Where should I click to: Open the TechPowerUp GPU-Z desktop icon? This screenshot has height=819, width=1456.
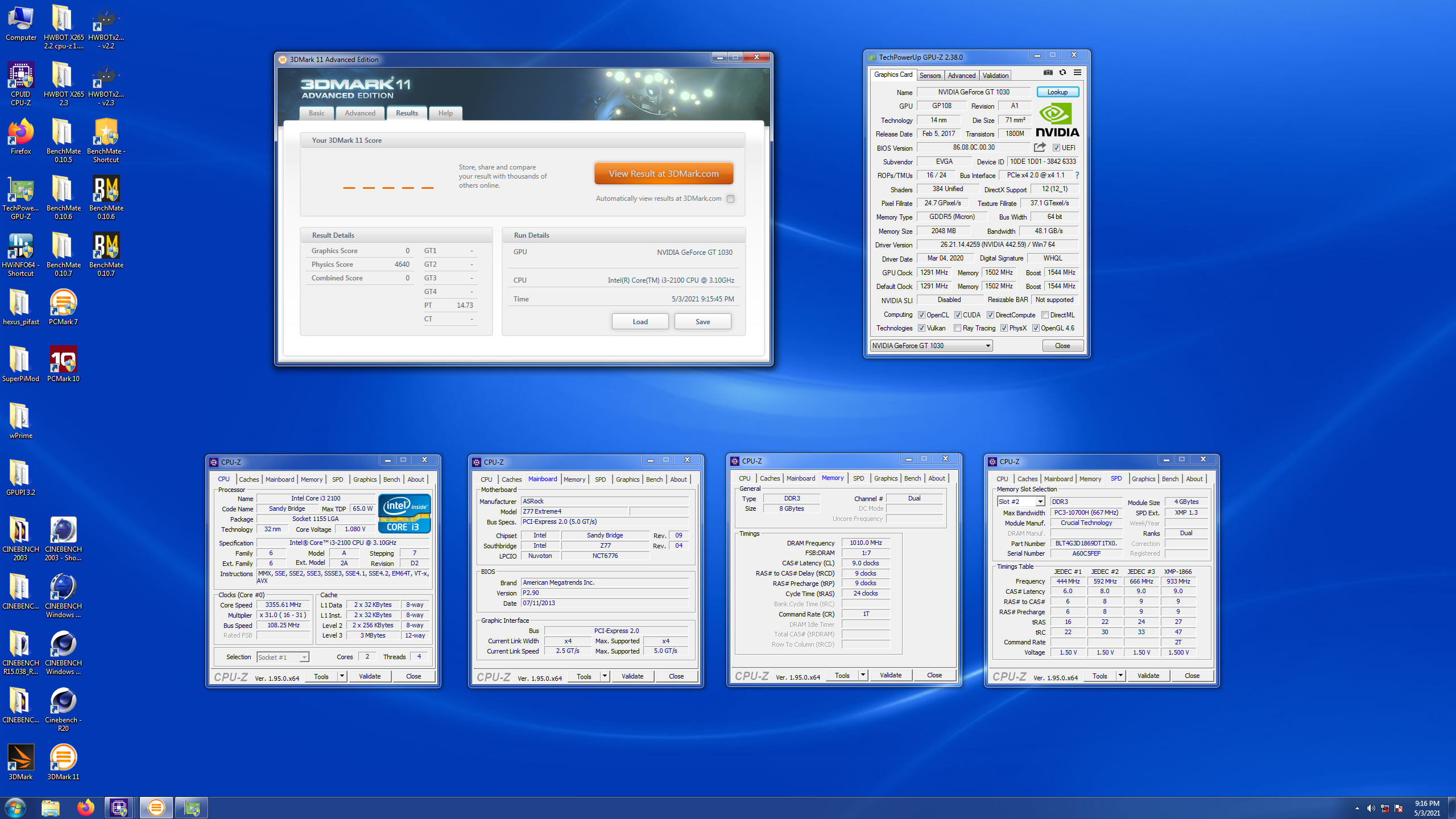pos(21,198)
